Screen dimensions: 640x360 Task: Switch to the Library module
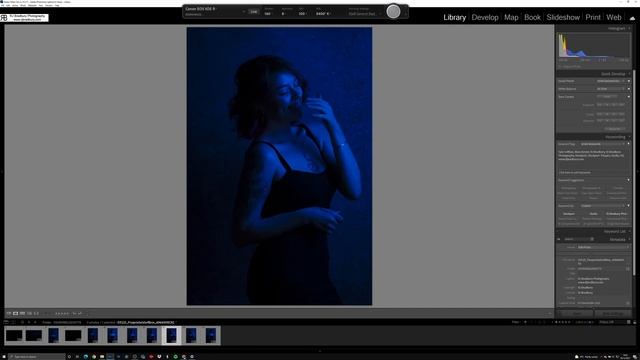coord(454,17)
